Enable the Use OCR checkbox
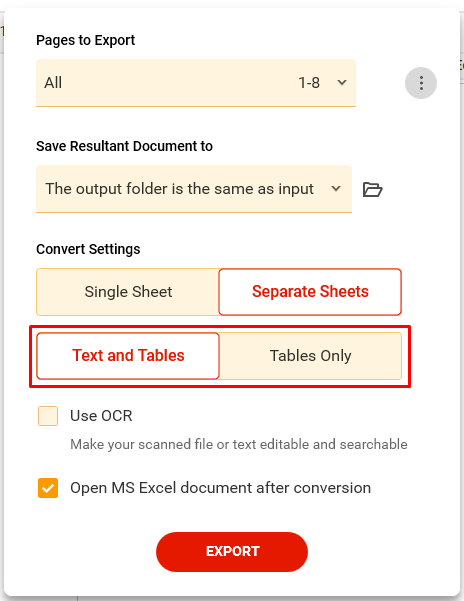The image size is (464, 601). 48,416
